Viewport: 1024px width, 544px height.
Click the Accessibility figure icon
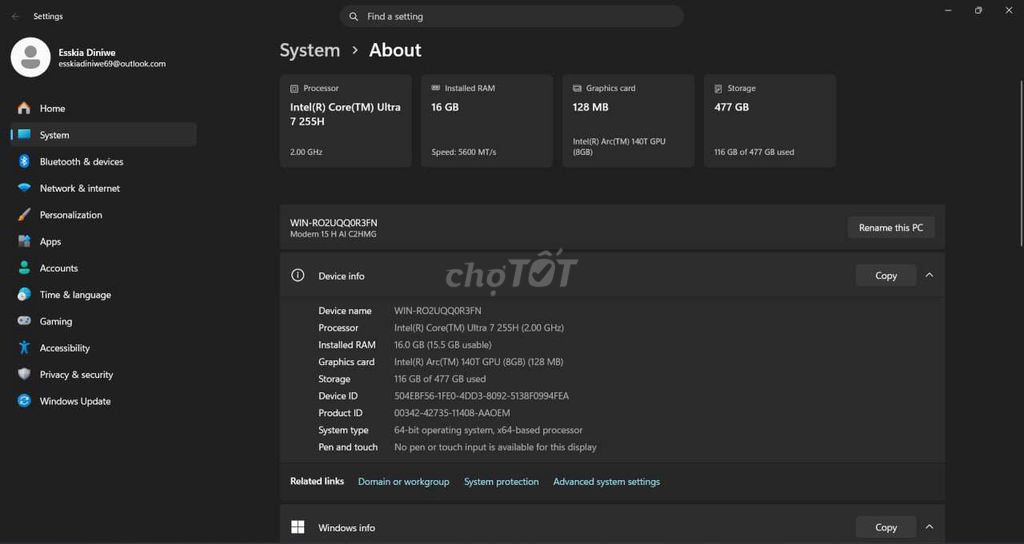click(24, 347)
